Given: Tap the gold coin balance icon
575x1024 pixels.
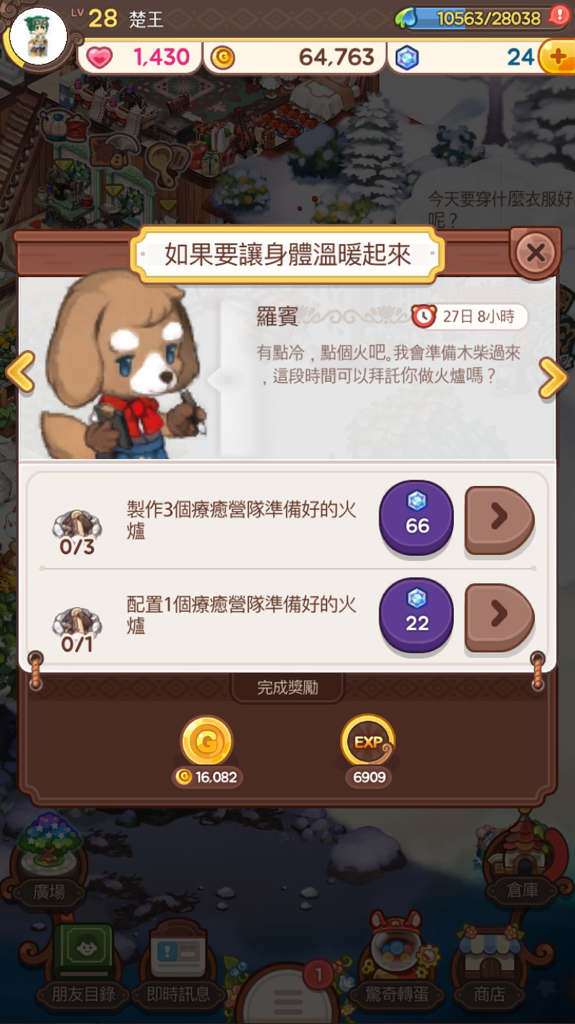Looking at the screenshot, I should [223, 58].
